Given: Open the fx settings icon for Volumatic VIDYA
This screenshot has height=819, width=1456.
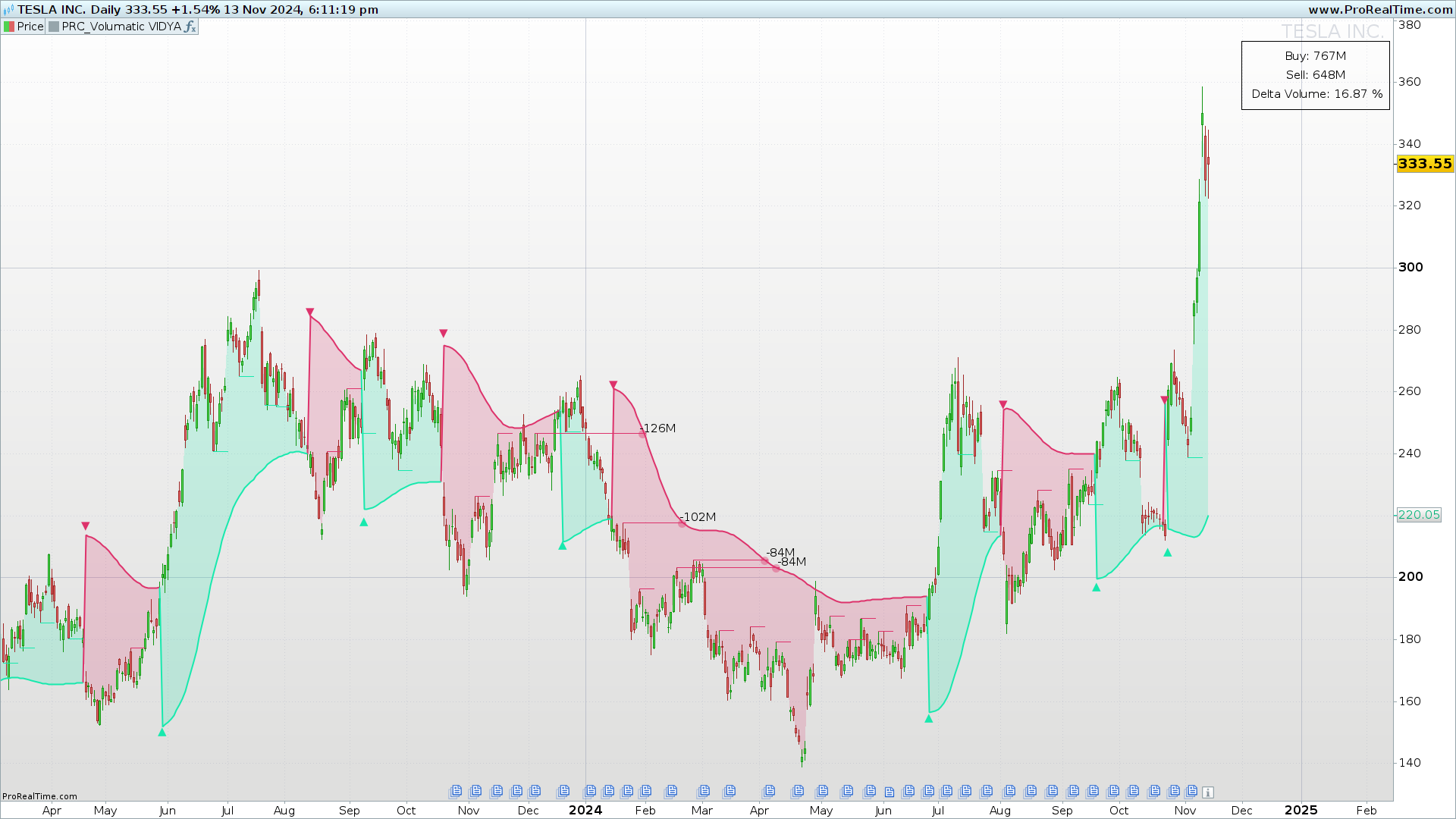Looking at the screenshot, I should pos(190,27).
